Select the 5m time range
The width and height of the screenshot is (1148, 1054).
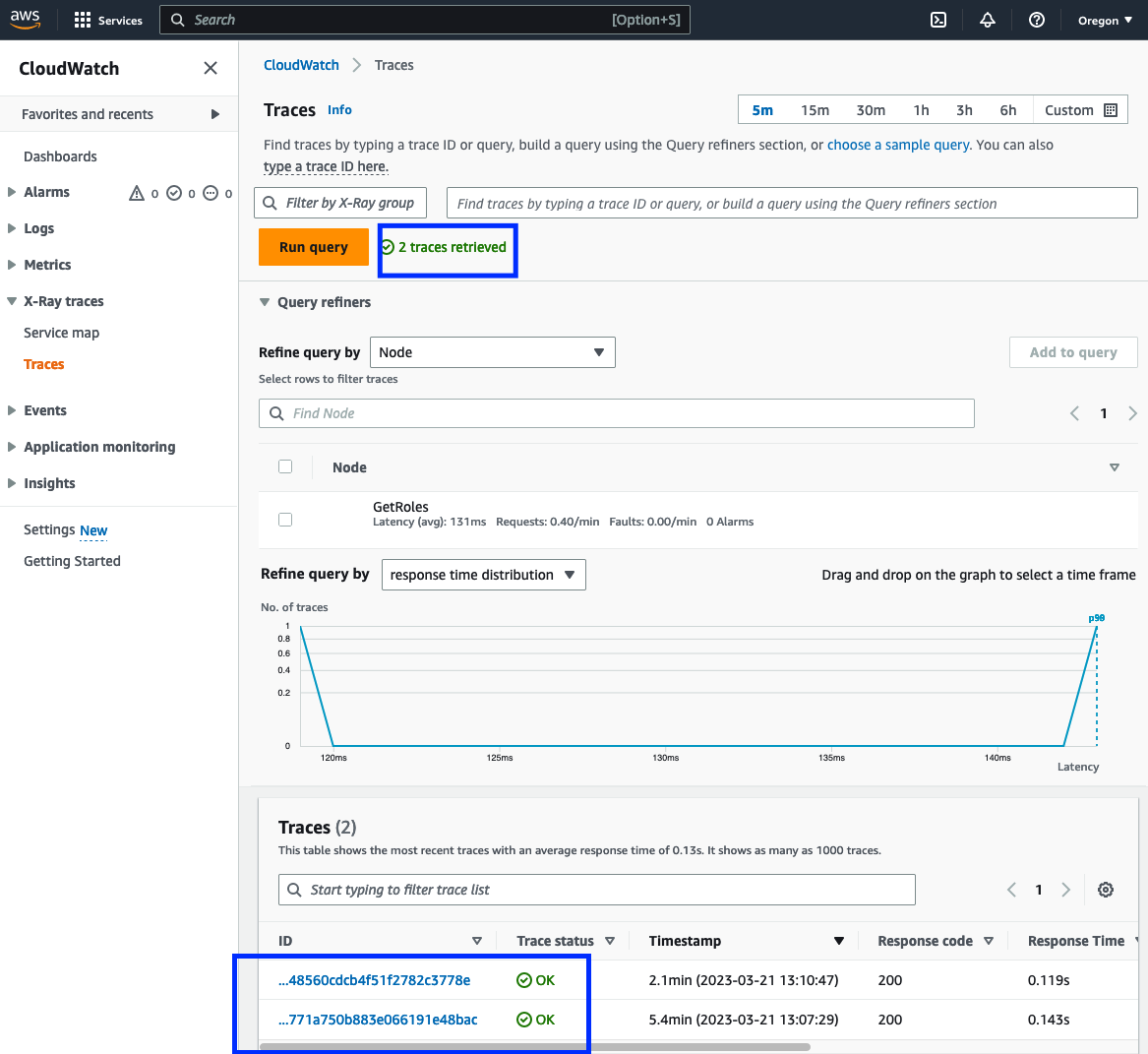[x=762, y=110]
